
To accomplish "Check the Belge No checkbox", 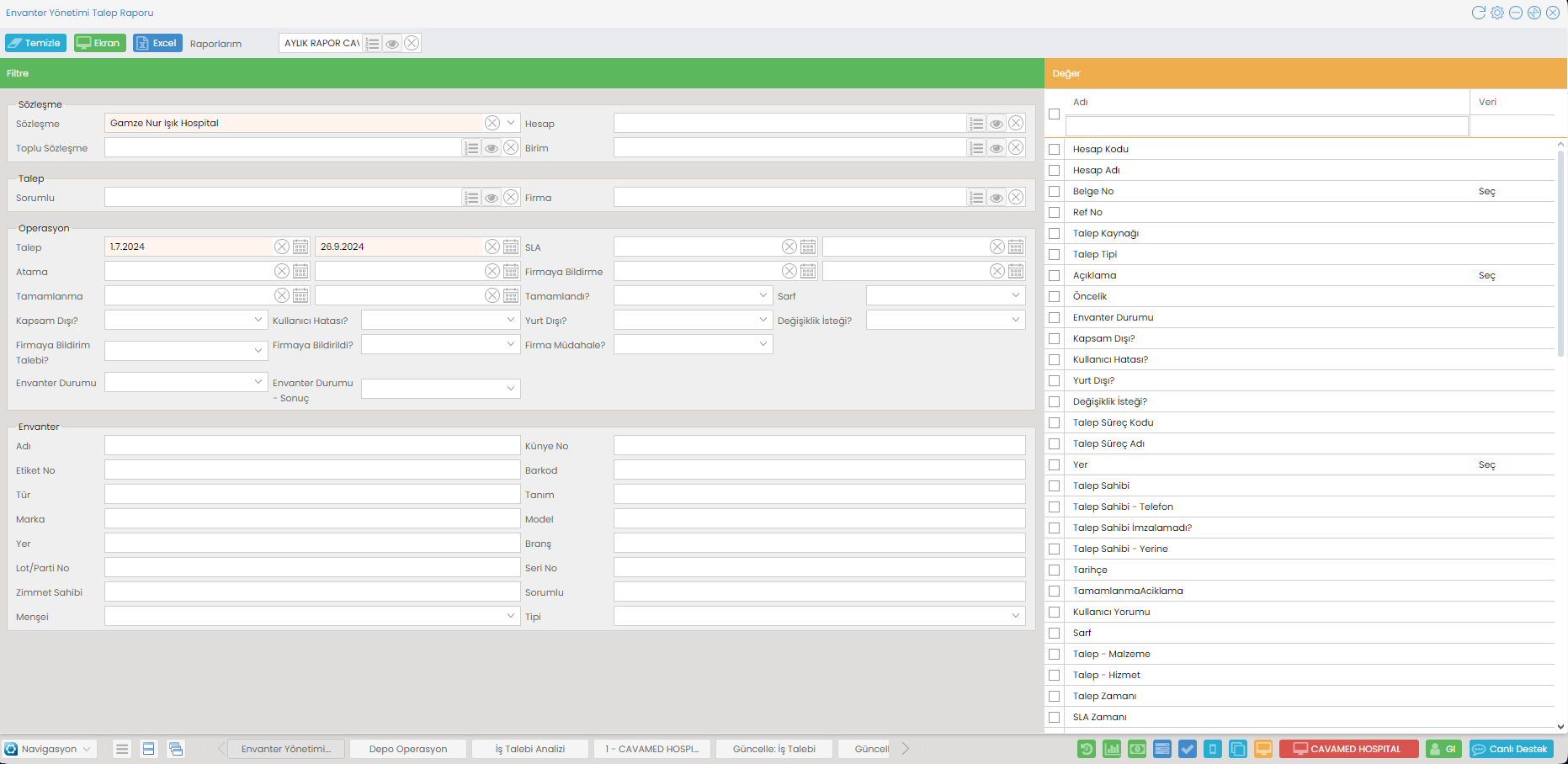I will 1054,191.
